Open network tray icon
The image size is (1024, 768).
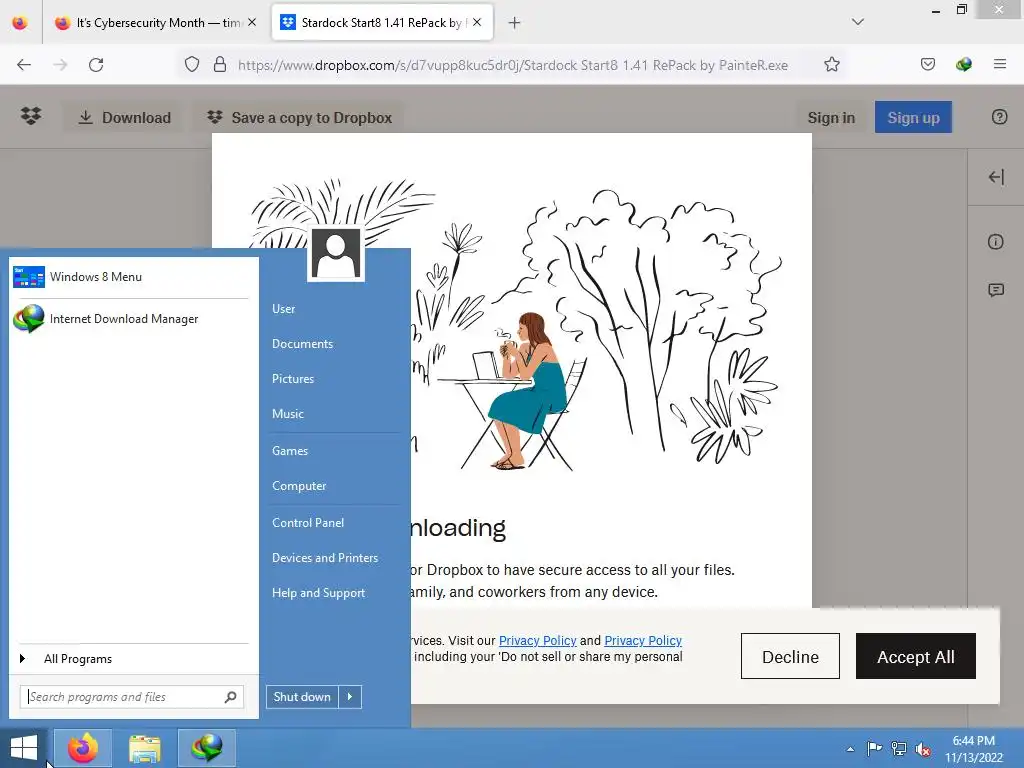pyautogui.click(x=899, y=748)
